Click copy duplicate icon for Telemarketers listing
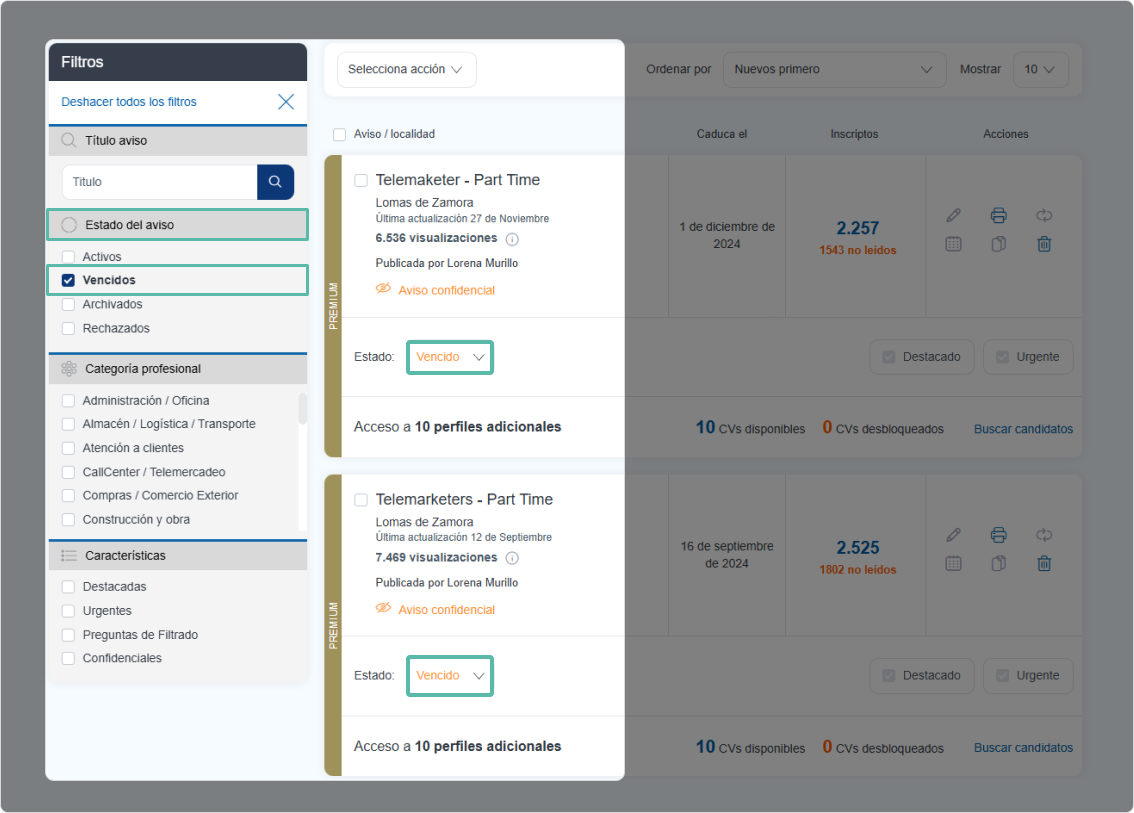The image size is (1134, 813). pos(998,564)
